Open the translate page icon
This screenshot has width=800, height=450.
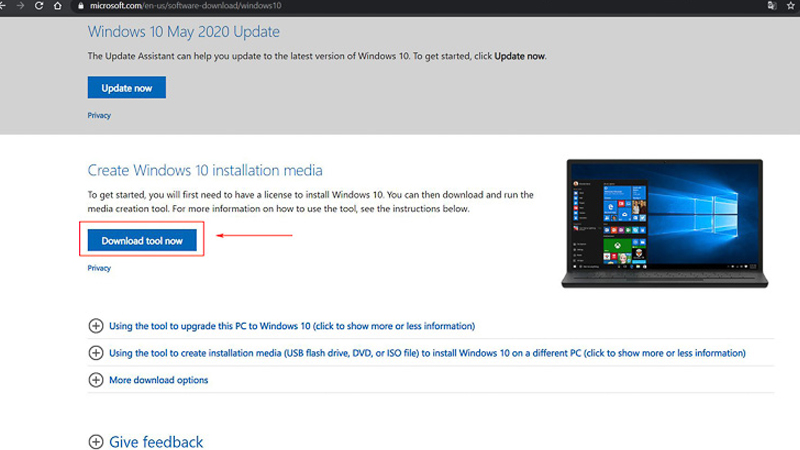click(x=771, y=6)
